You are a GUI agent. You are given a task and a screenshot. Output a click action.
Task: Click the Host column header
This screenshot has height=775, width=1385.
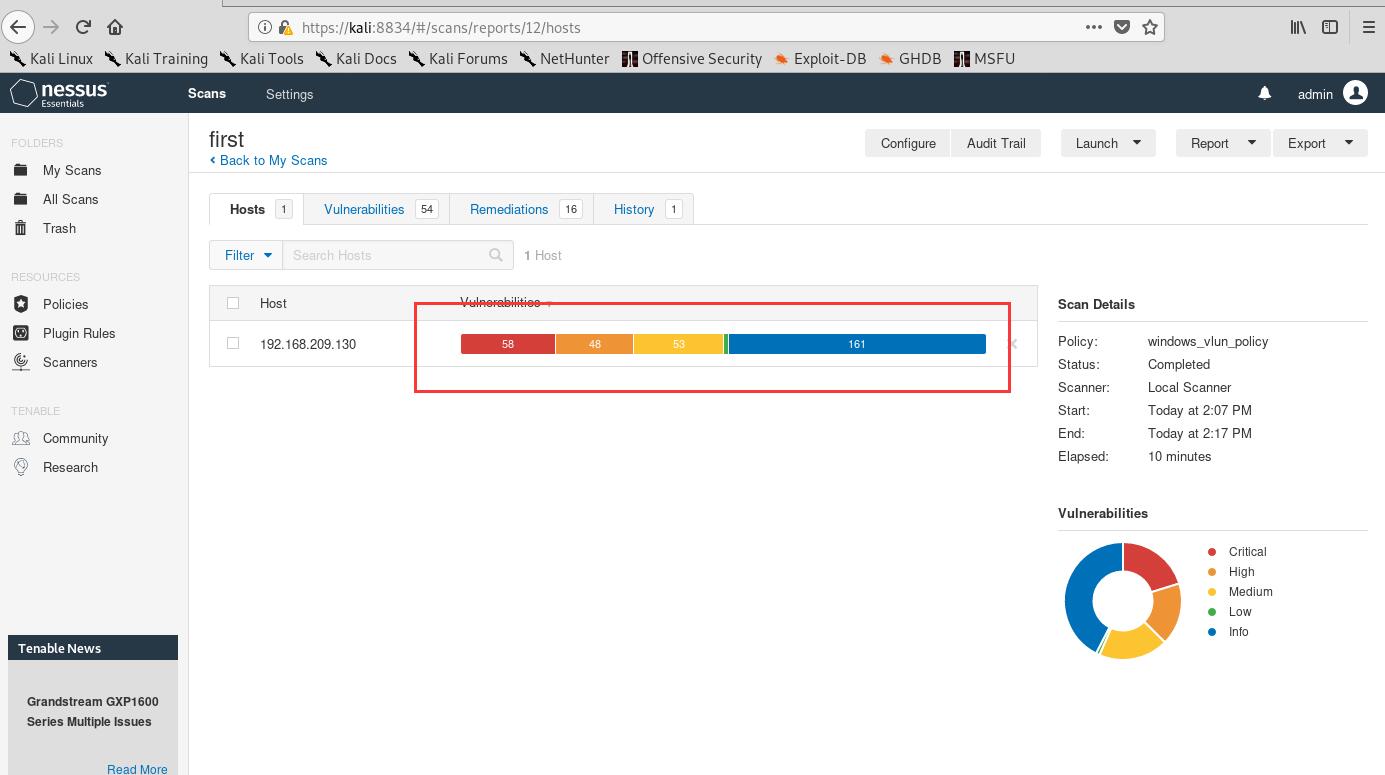tap(273, 303)
